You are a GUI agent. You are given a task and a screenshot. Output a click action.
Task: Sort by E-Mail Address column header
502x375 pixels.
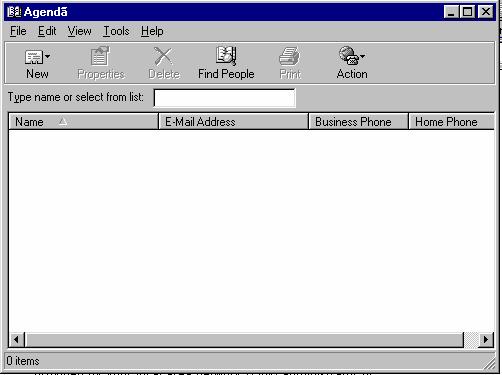(233, 122)
